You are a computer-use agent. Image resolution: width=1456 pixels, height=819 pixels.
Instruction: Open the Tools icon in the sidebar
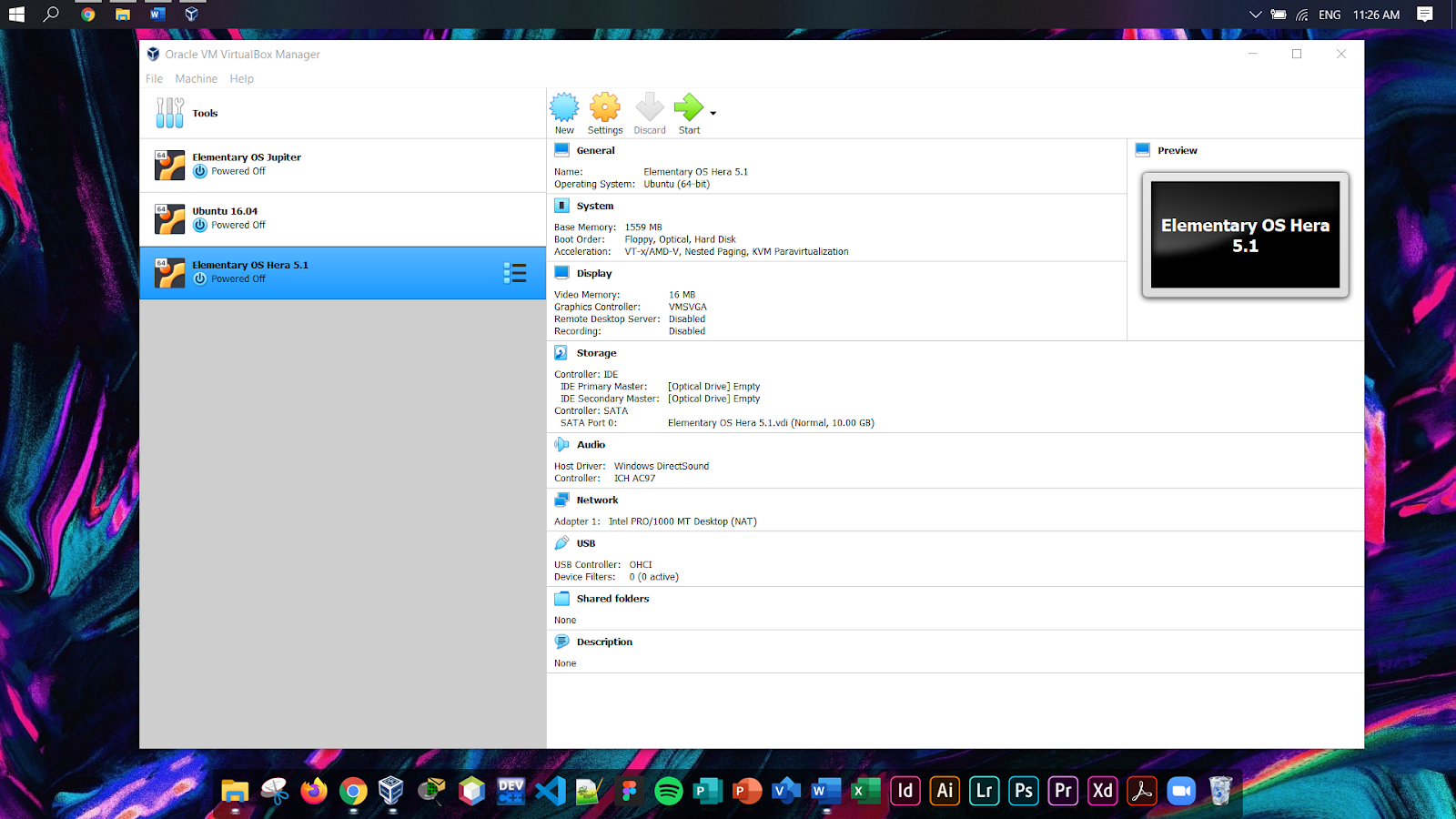point(169,113)
